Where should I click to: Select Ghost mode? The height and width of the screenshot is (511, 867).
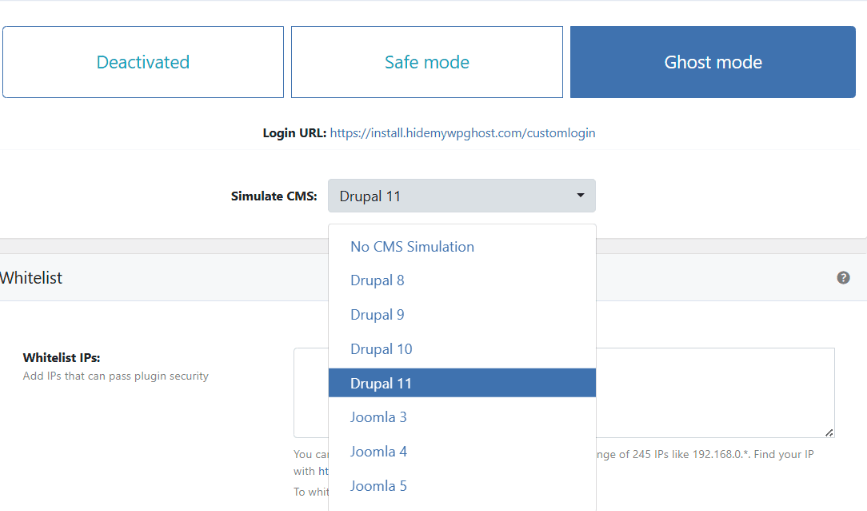[x=713, y=62]
